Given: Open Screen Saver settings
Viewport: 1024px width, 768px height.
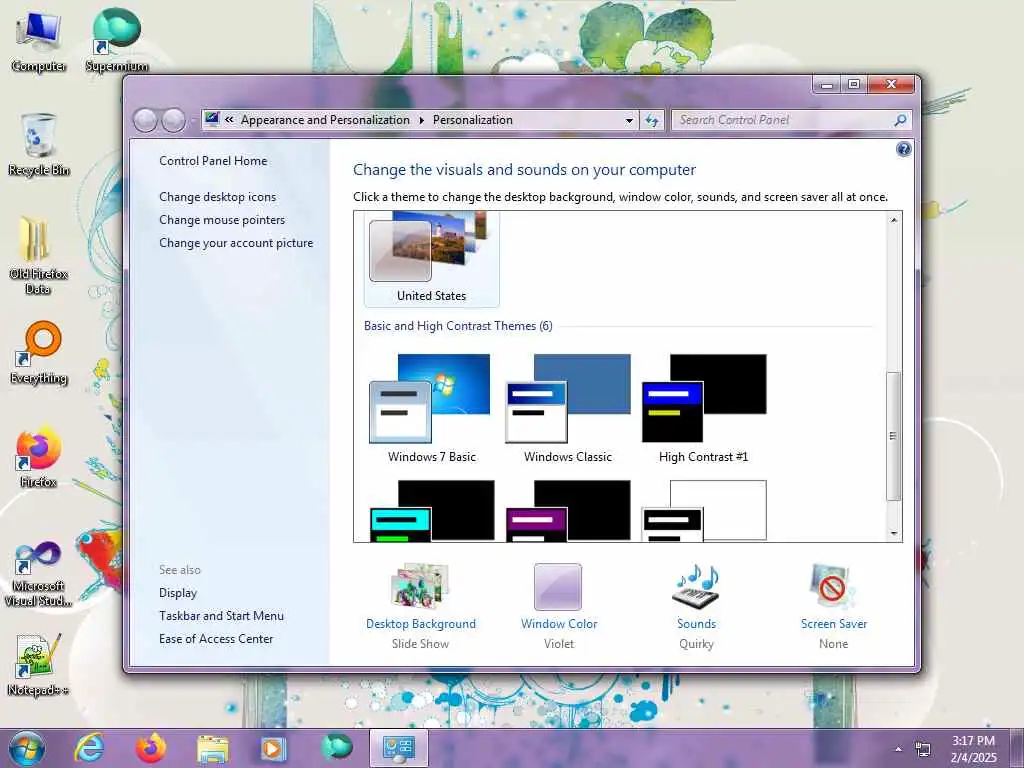Looking at the screenshot, I should click(x=834, y=606).
